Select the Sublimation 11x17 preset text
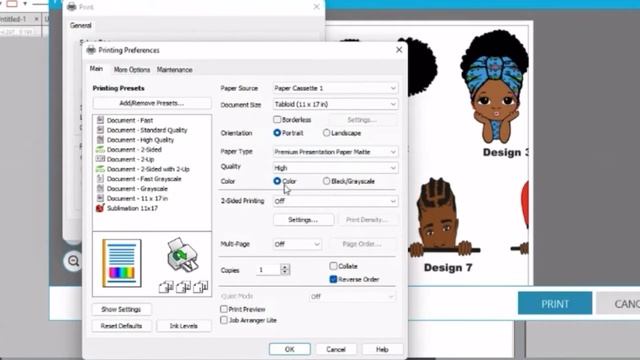 (x=132, y=208)
